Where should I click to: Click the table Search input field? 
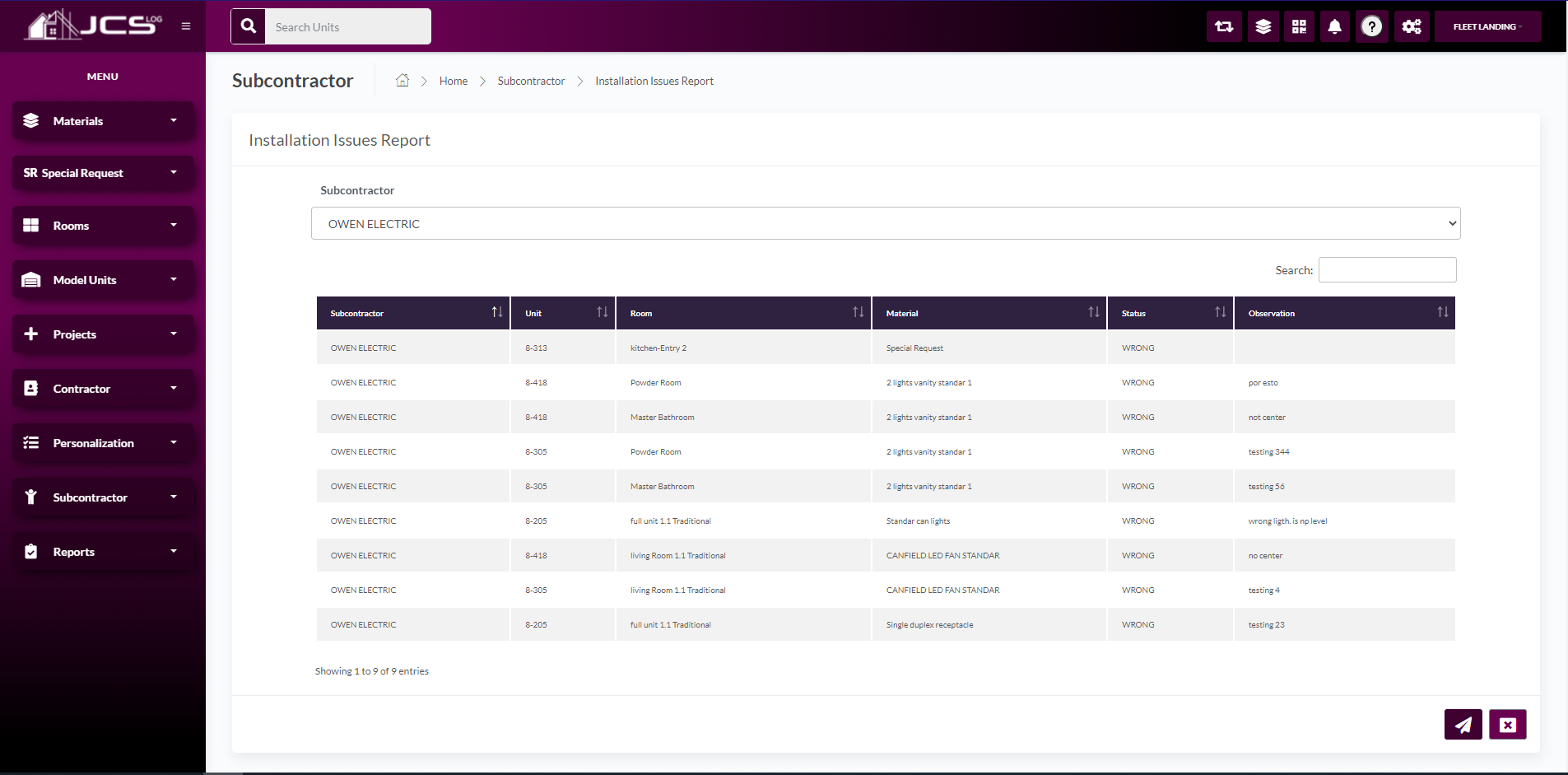(1387, 270)
